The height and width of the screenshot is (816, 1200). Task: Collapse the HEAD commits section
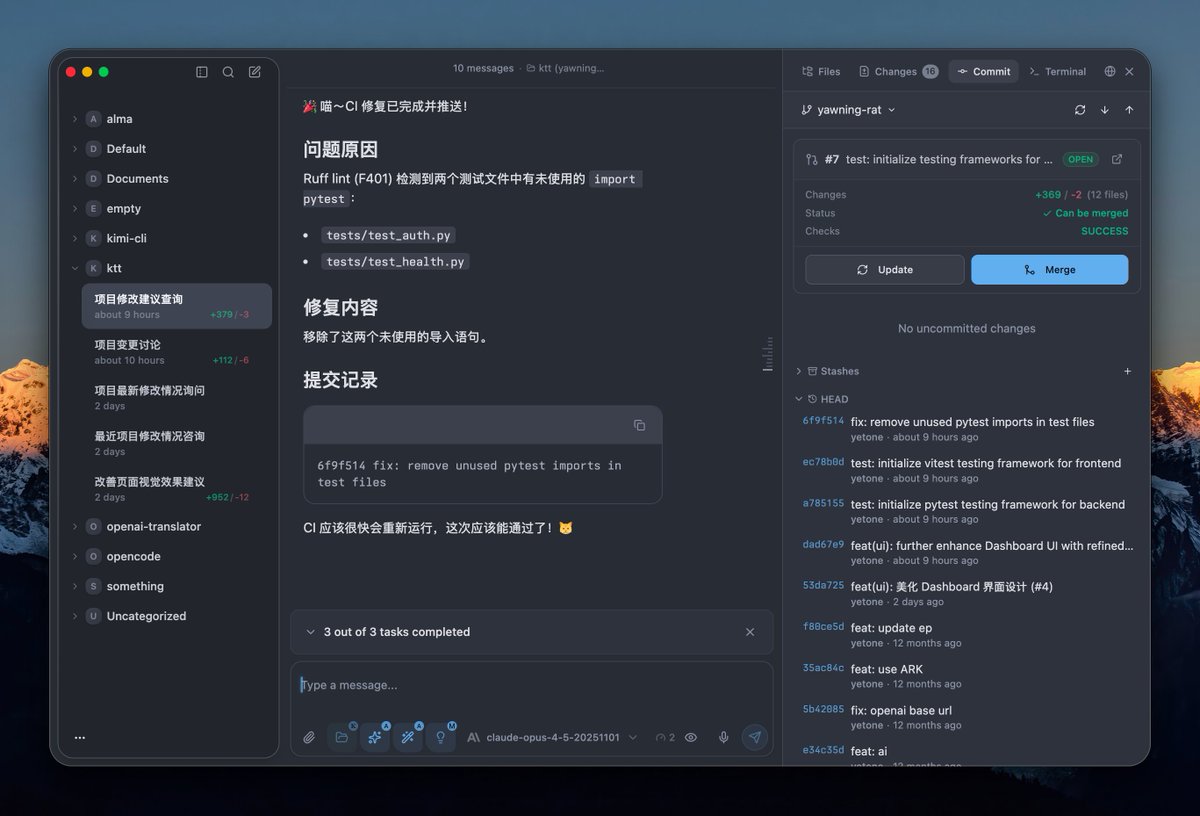click(821, 399)
